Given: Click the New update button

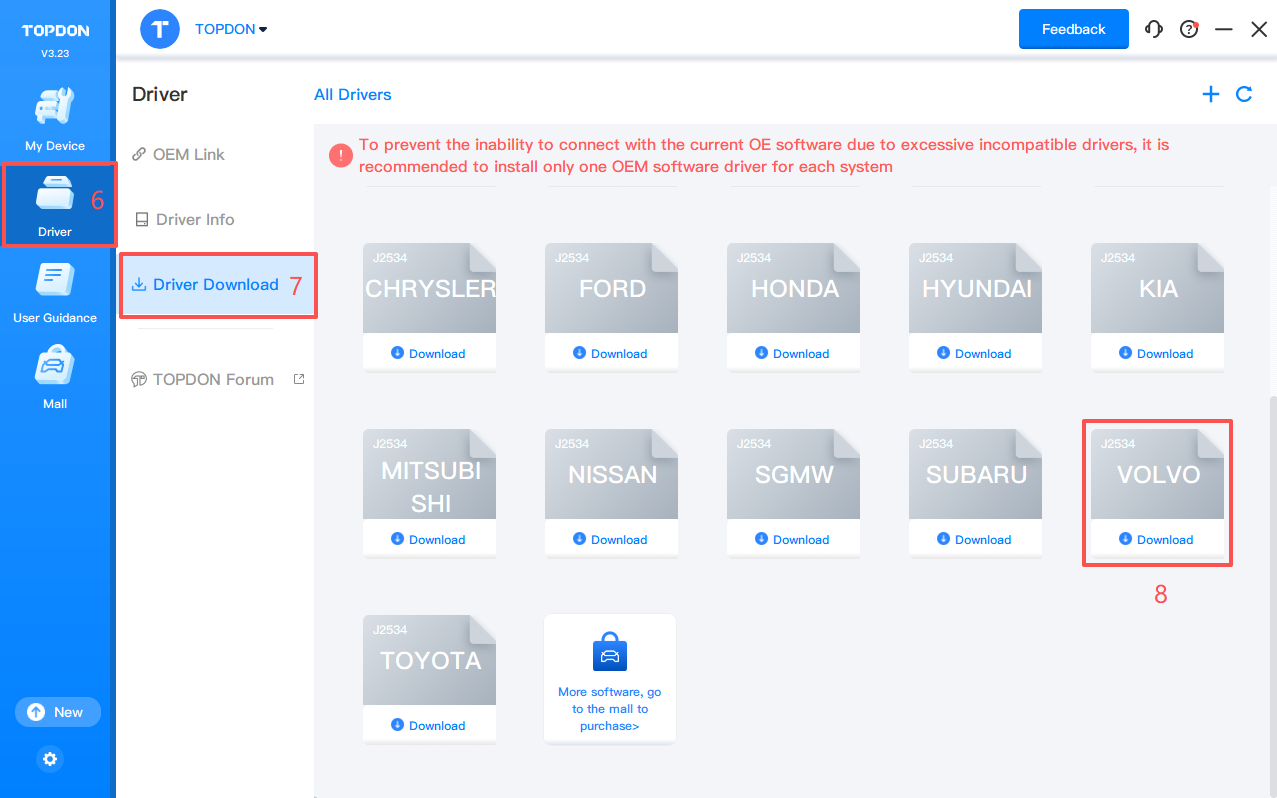Looking at the screenshot, I should pos(57,712).
